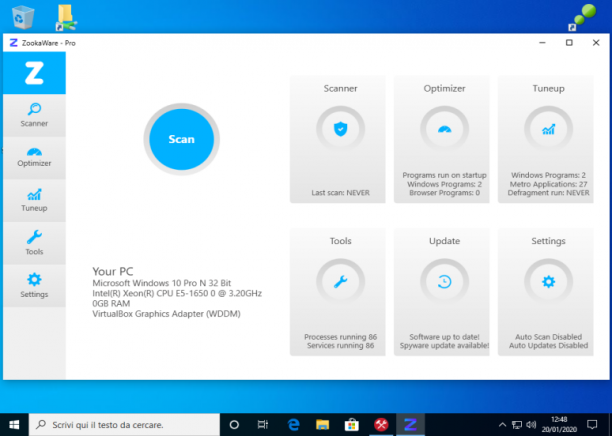Open the notification center icon
The image size is (612, 436).
pos(592,425)
